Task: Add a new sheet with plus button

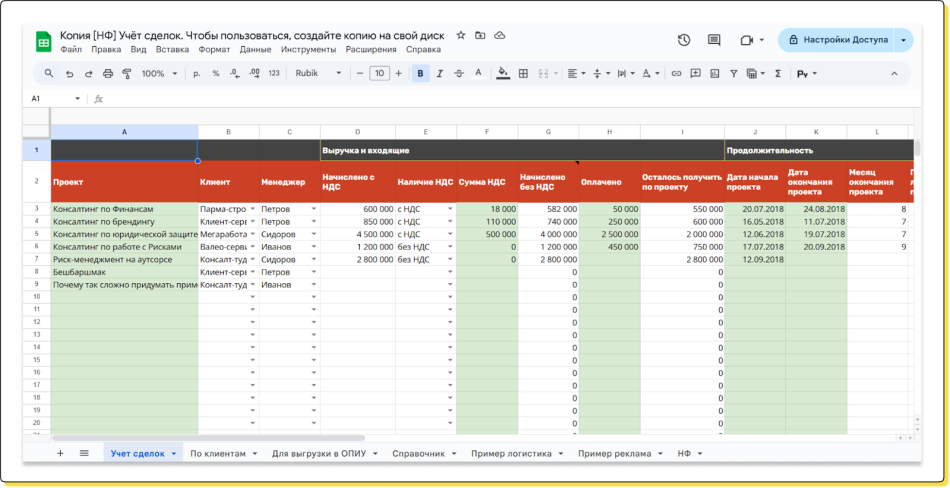Action: click(60, 453)
